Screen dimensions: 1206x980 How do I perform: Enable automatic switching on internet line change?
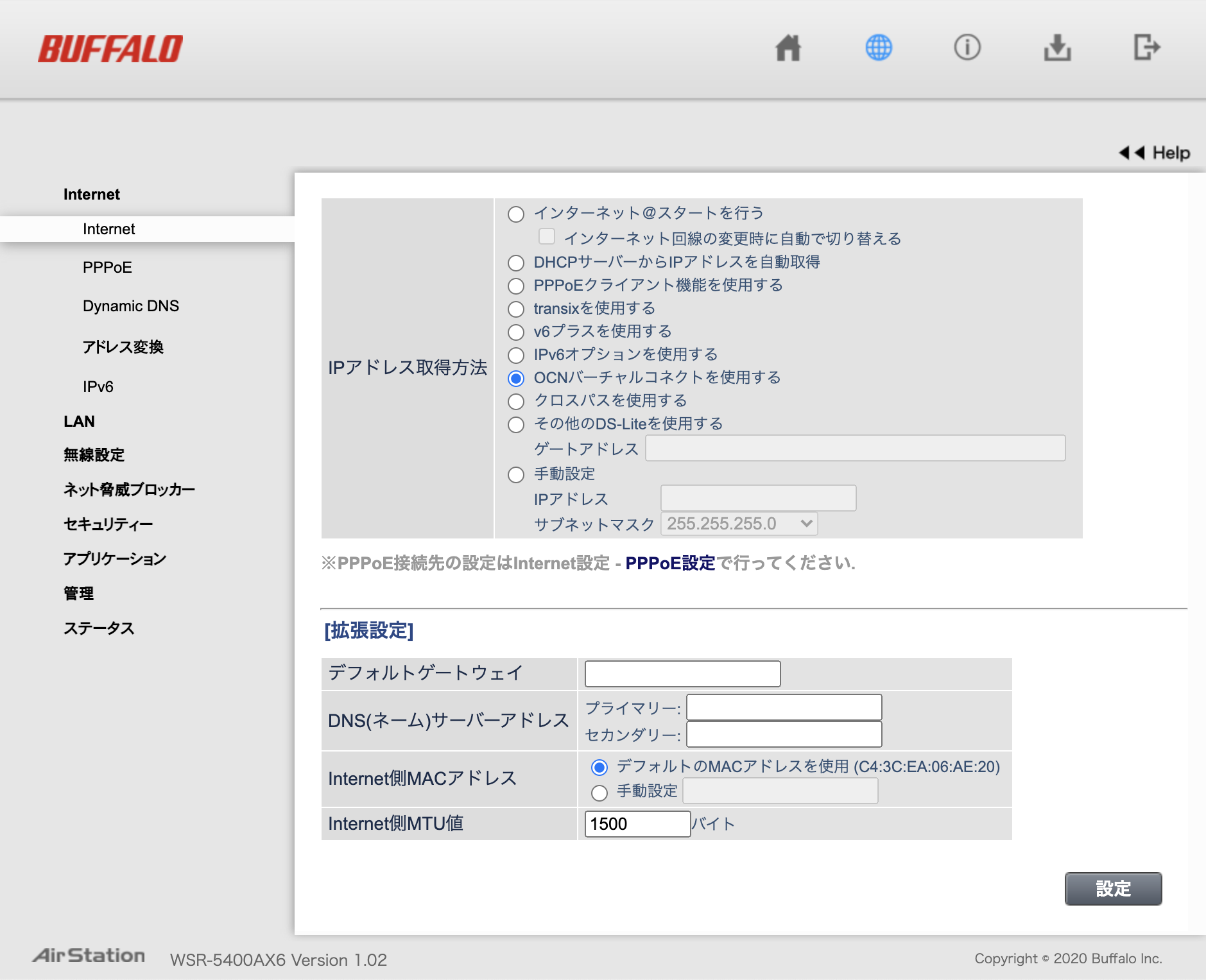tap(546, 237)
